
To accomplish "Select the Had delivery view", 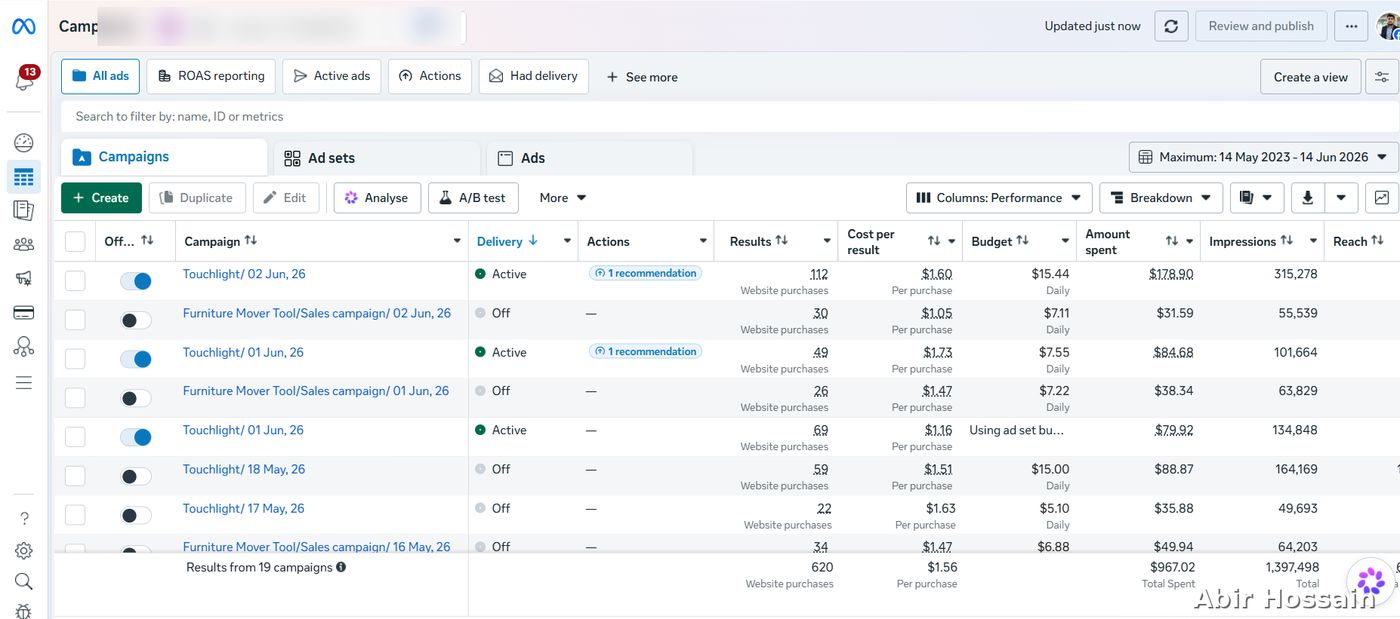I will 534,76.
